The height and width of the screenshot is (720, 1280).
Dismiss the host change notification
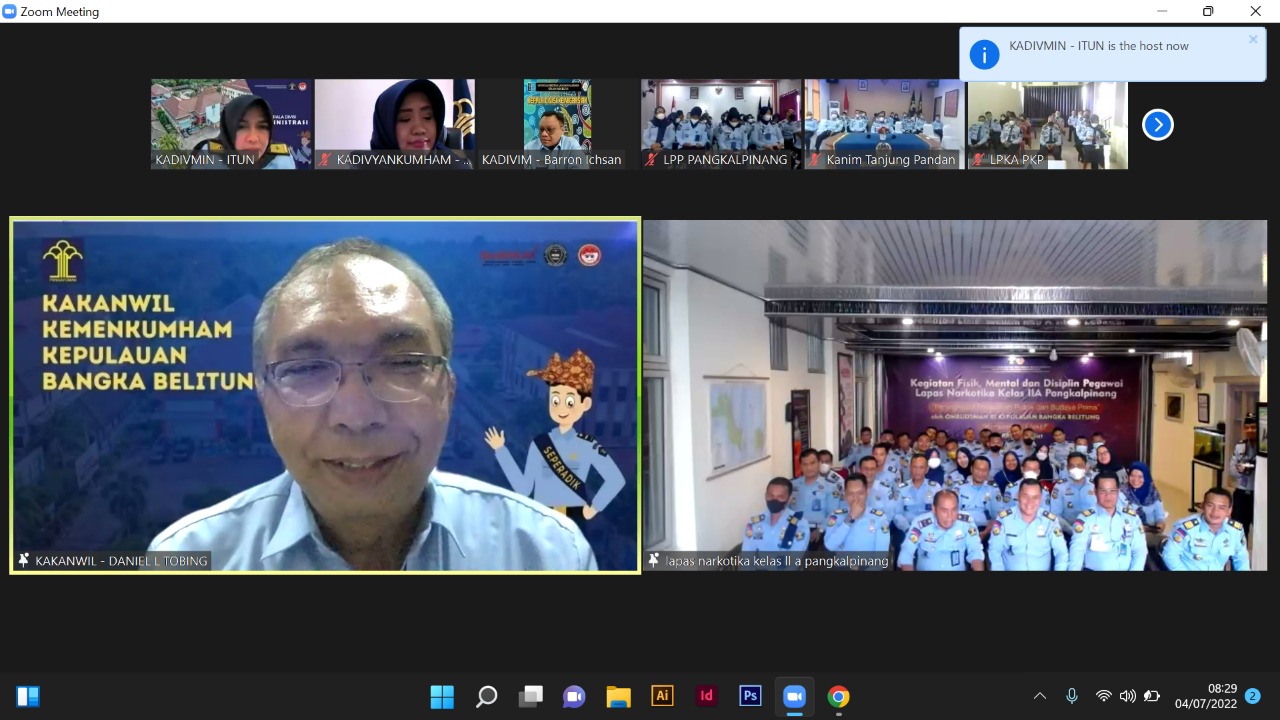click(1253, 40)
